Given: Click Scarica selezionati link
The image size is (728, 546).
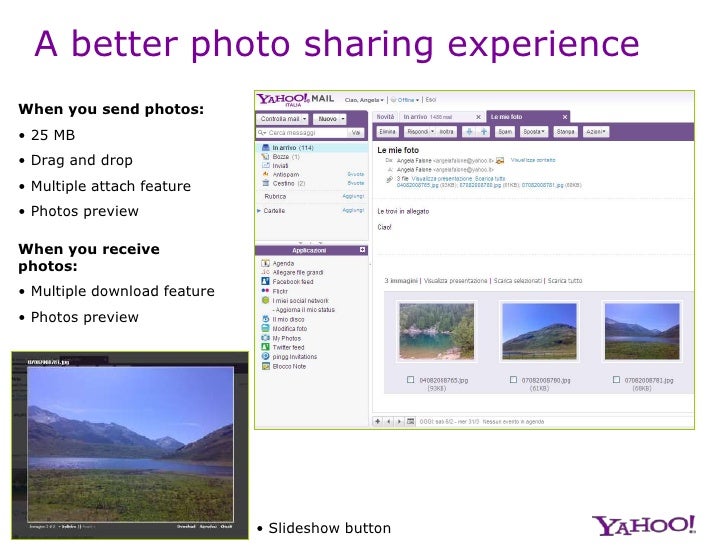Looking at the screenshot, I should coord(518,281).
